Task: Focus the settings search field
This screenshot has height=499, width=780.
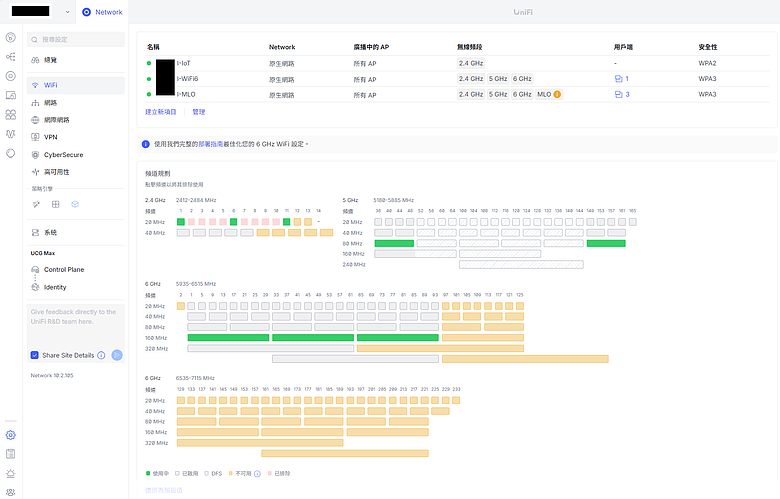Action: click(x=76, y=39)
